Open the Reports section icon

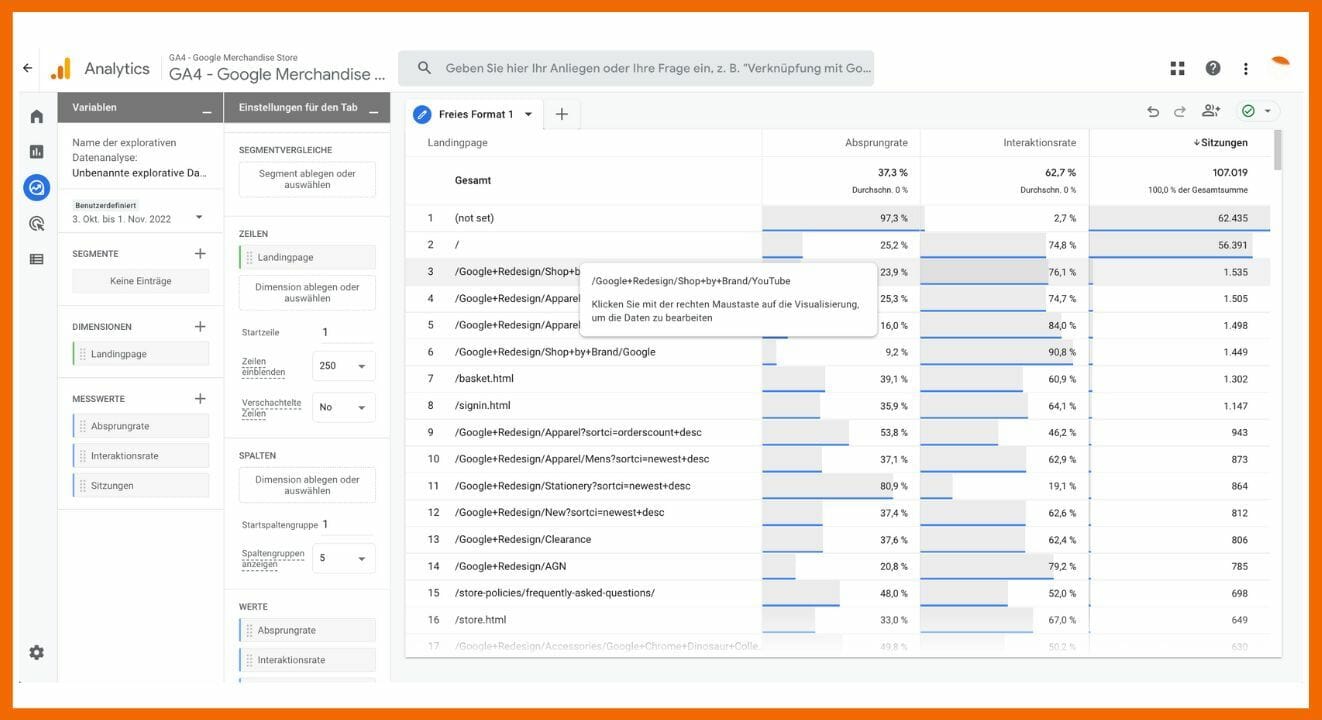[36, 151]
